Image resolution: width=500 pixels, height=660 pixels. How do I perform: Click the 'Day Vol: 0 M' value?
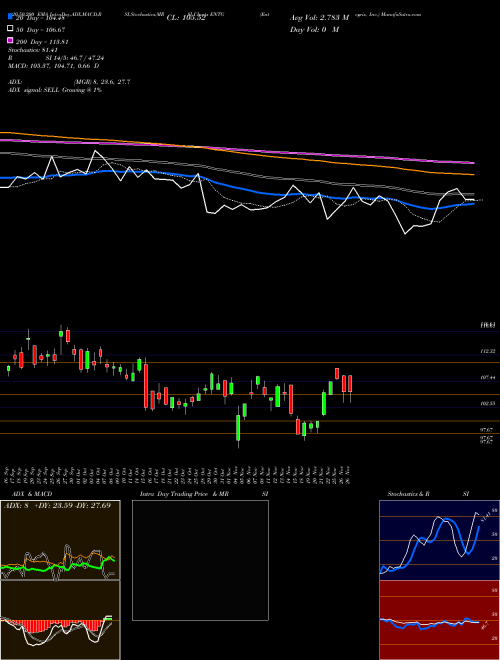[x=314, y=29]
